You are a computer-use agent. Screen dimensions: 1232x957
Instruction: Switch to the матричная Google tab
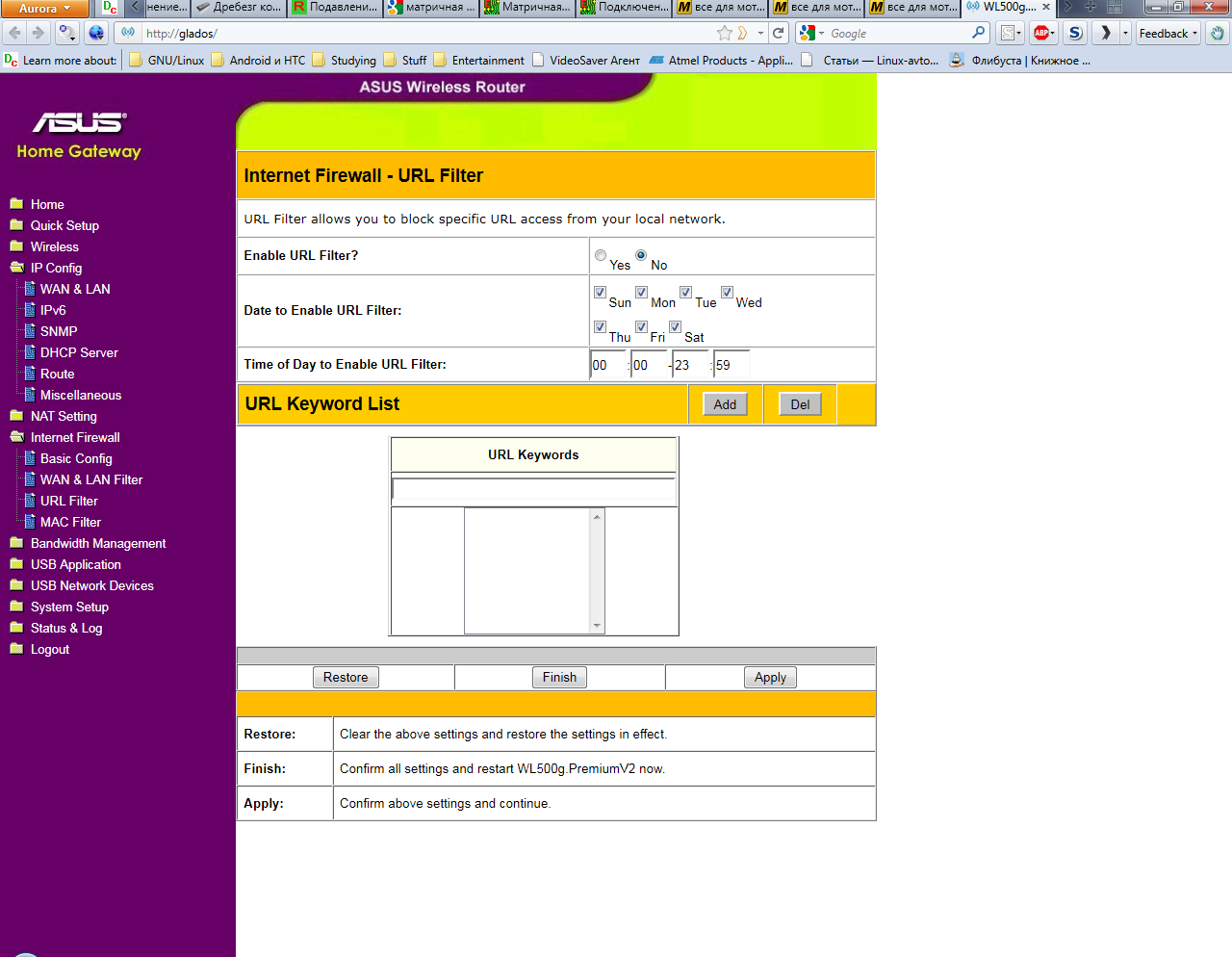pos(431,7)
